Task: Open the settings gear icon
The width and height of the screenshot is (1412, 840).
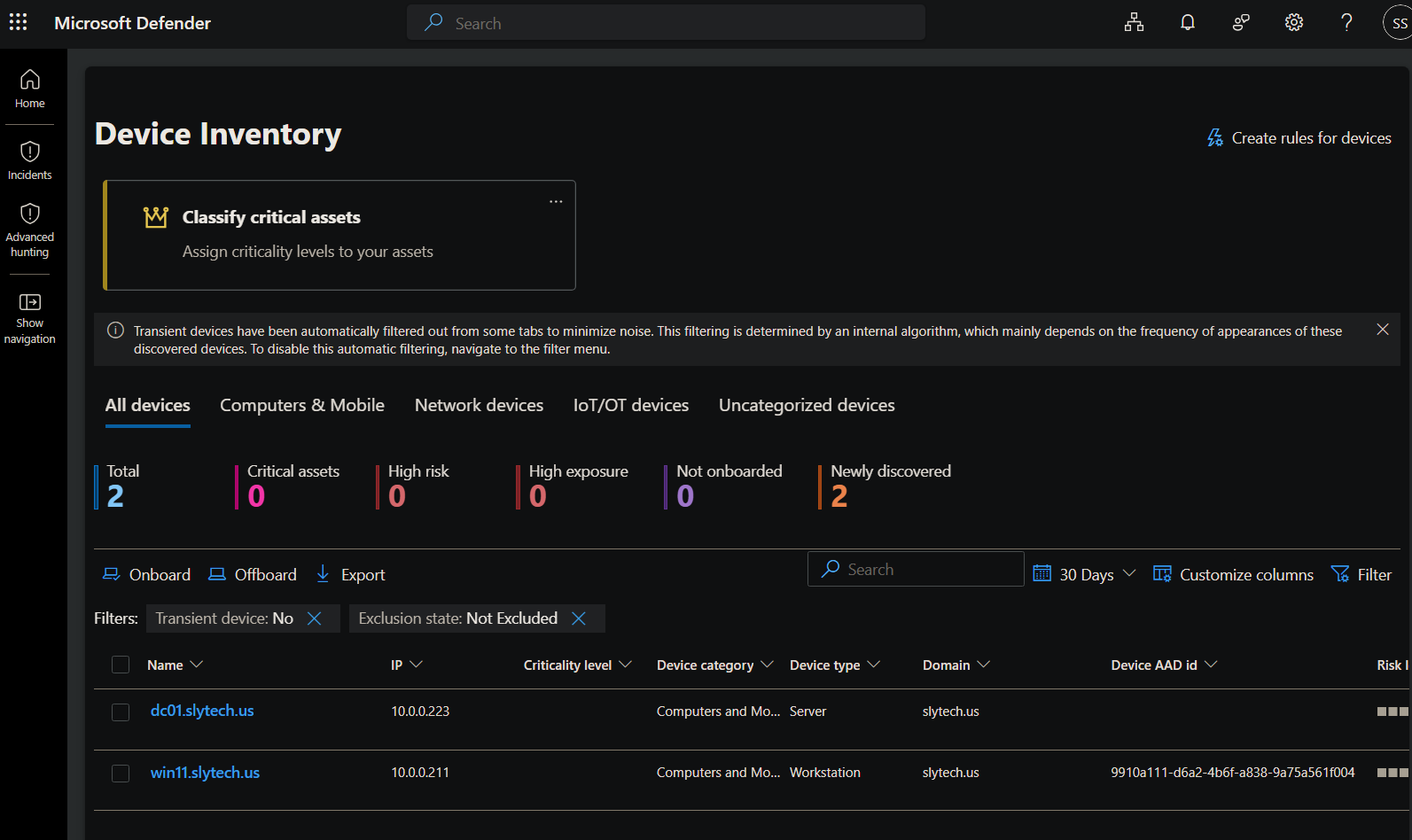Action: click(1294, 23)
